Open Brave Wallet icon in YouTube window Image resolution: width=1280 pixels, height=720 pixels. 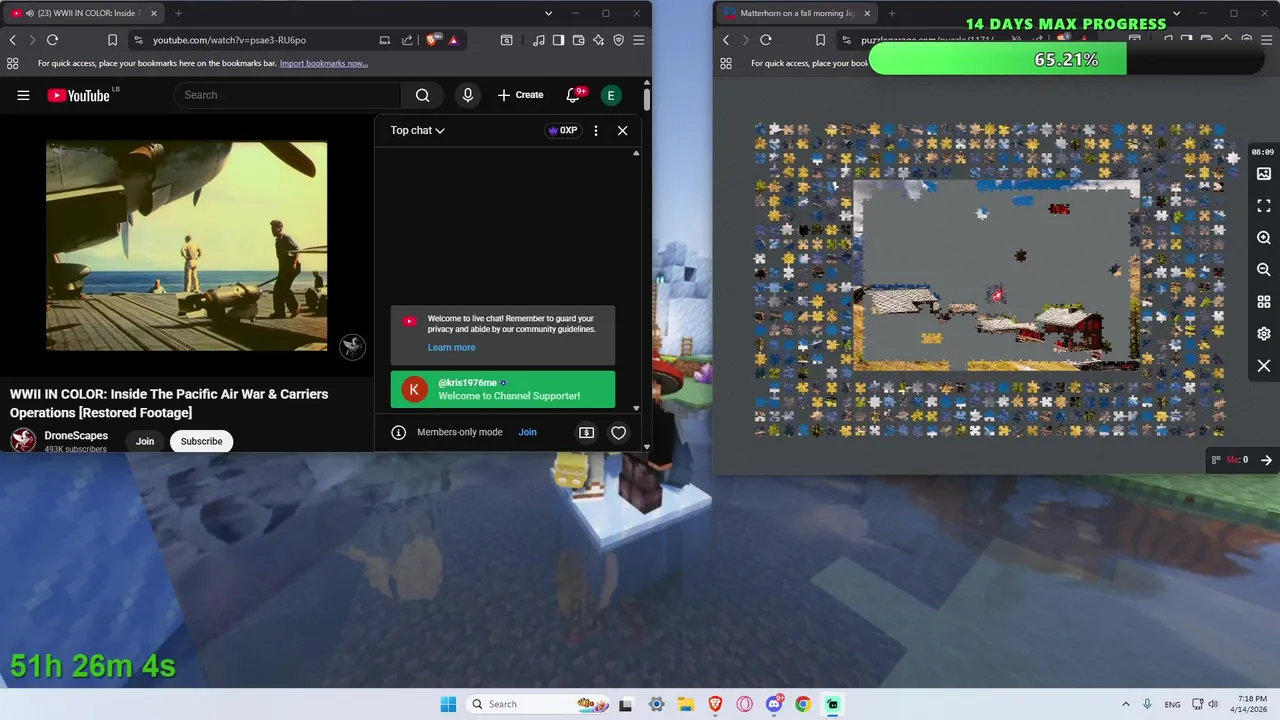pos(579,40)
